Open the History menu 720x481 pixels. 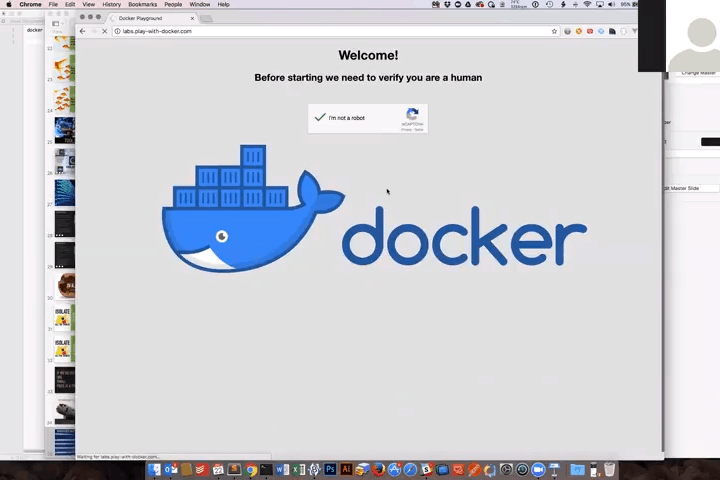coord(111,4)
